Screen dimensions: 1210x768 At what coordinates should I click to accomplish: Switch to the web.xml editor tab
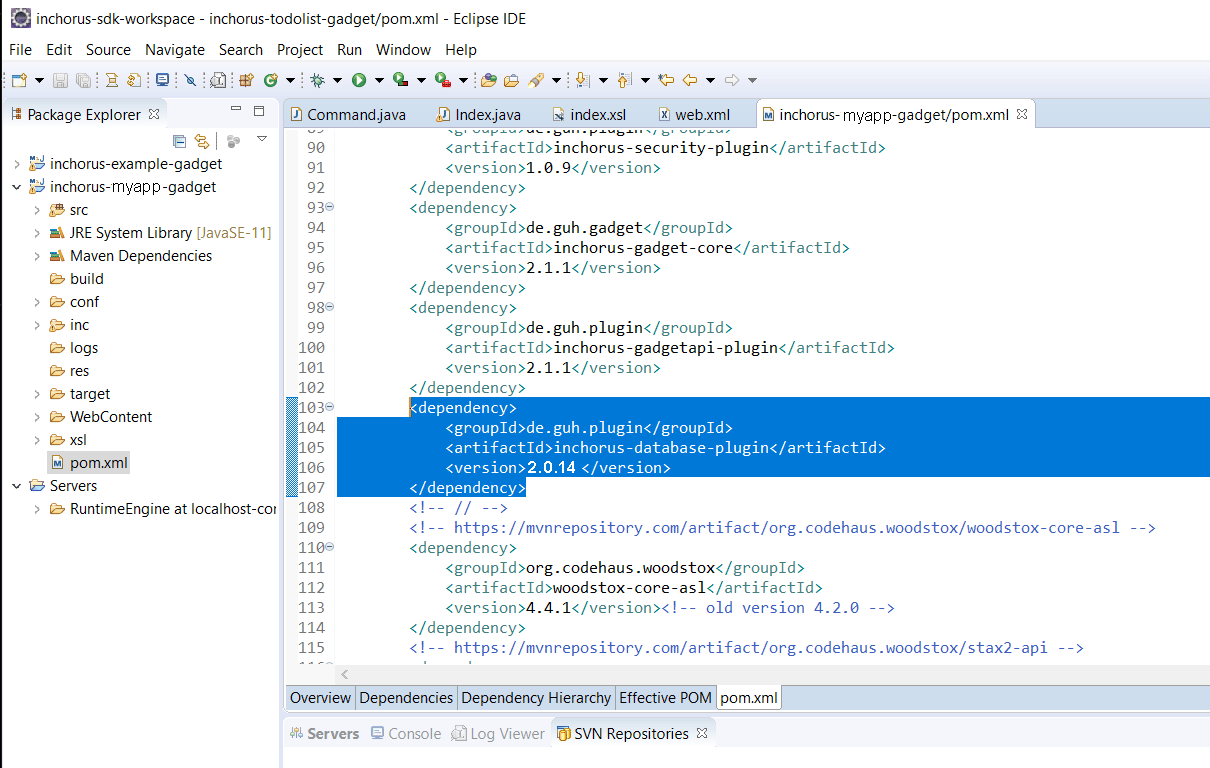[x=693, y=114]
